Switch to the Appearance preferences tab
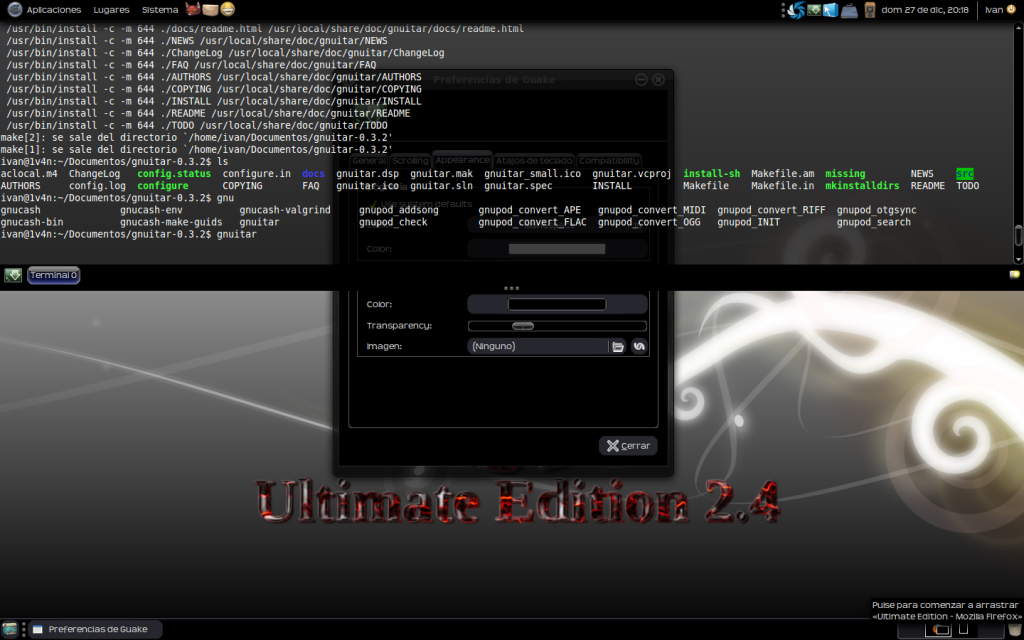This screenshot has height=640, width=1024. point(462,159)
